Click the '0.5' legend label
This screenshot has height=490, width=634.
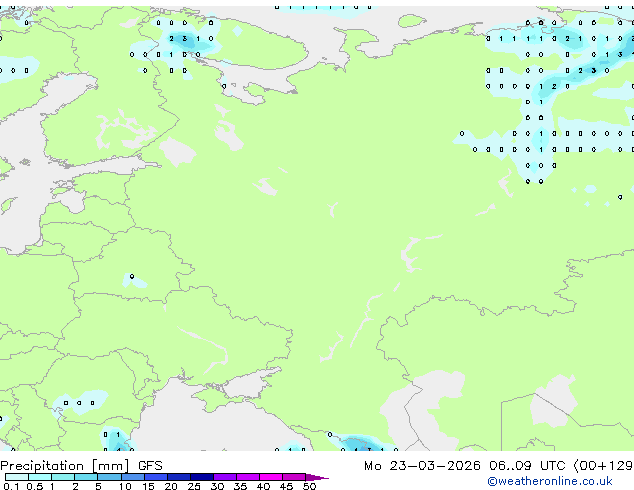(35, 486)
